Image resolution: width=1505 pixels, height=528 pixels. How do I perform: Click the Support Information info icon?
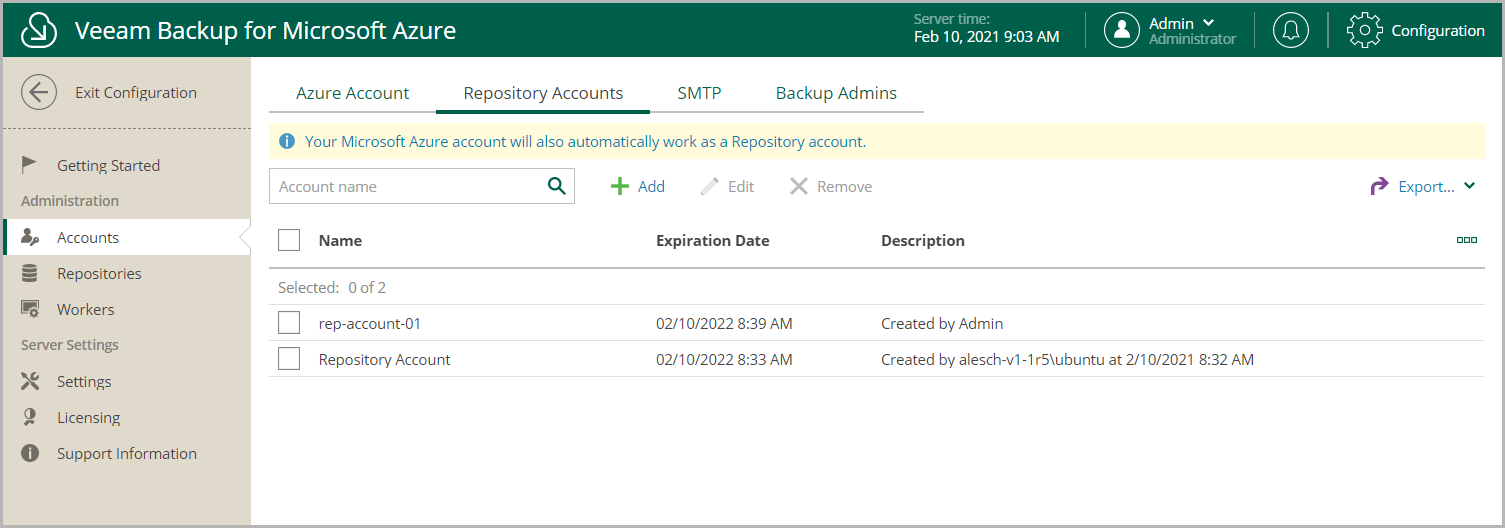(x=30, y=453)
